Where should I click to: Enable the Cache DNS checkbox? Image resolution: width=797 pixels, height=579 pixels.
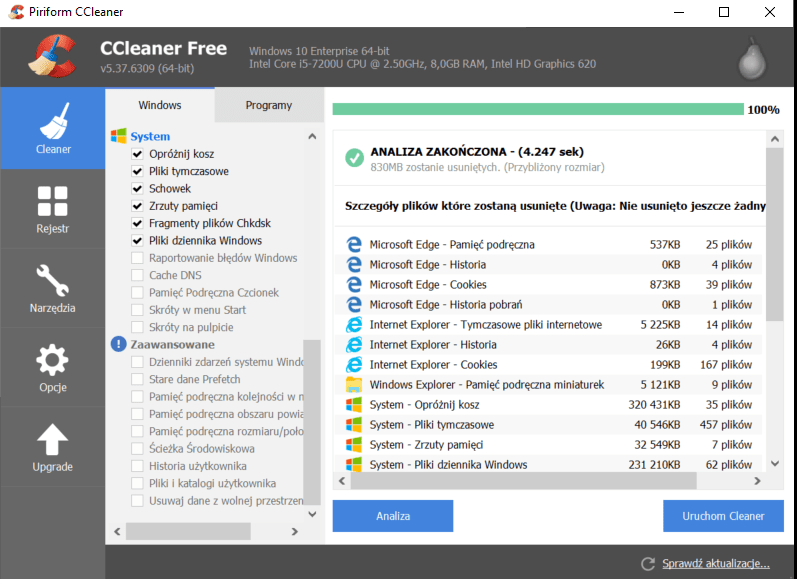(x=138, y=275)
